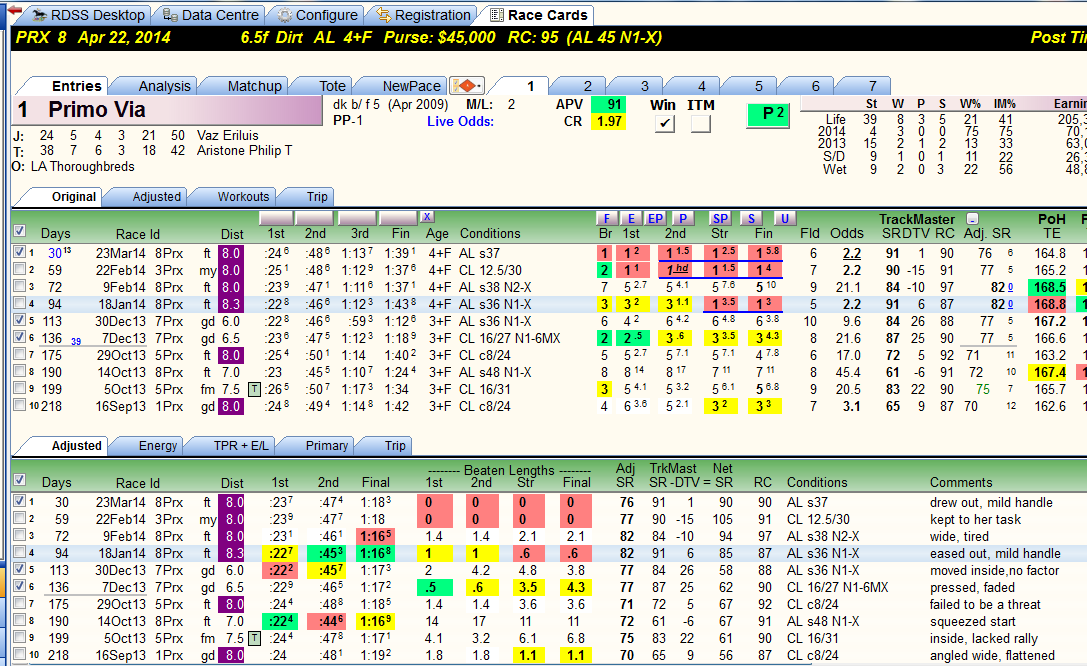
Task: Click the horse name Primo Via
Action: pos(96,109)
